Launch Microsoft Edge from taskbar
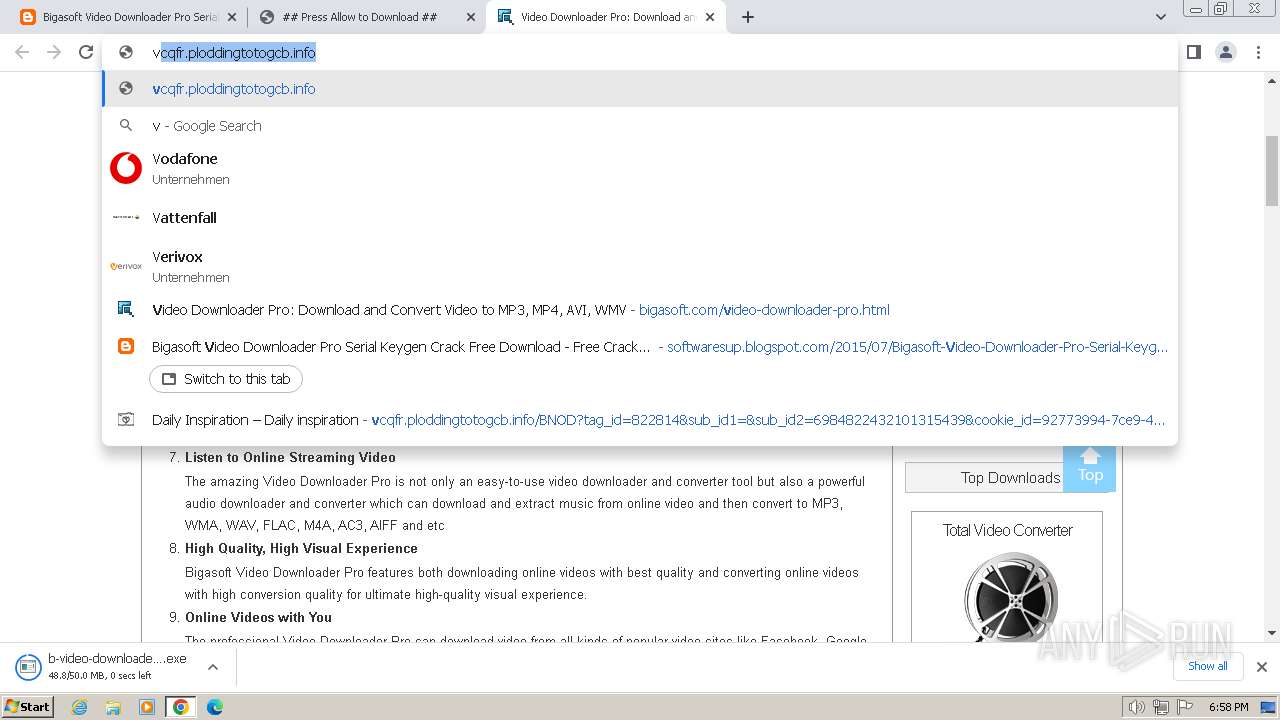1280x720 pixels. 215,707
